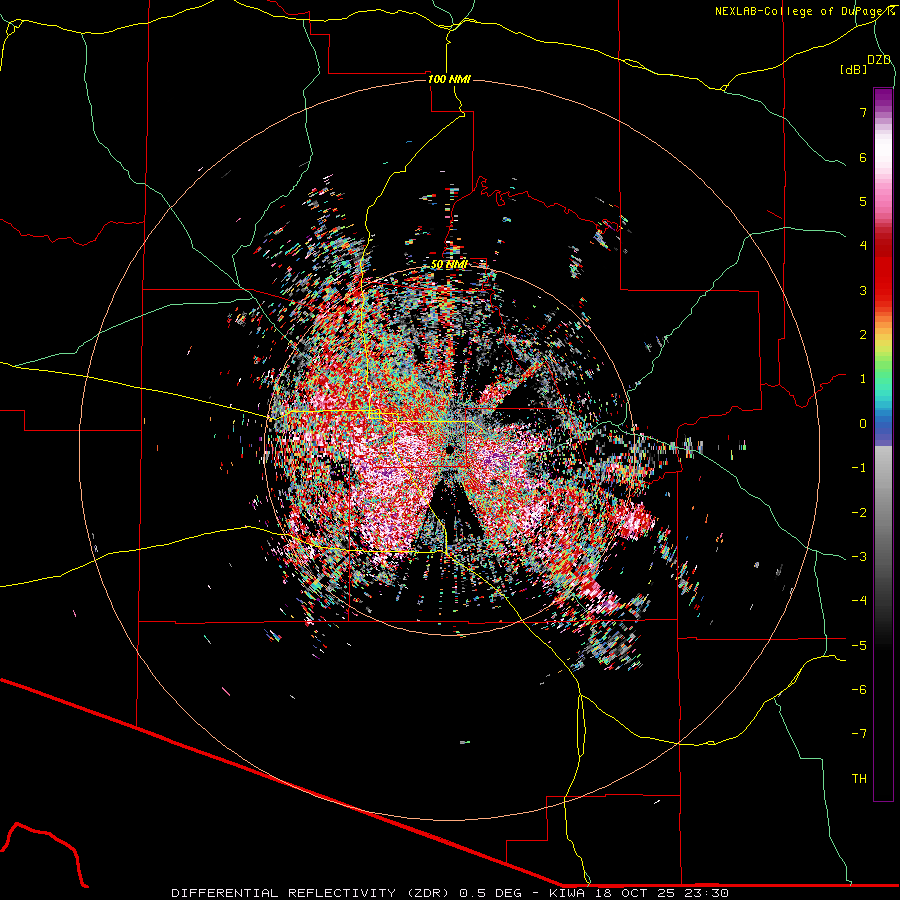Screen dimensions: 900x900
Task: Click the 5 value on the ZDR scale
Action: point(863,201)
